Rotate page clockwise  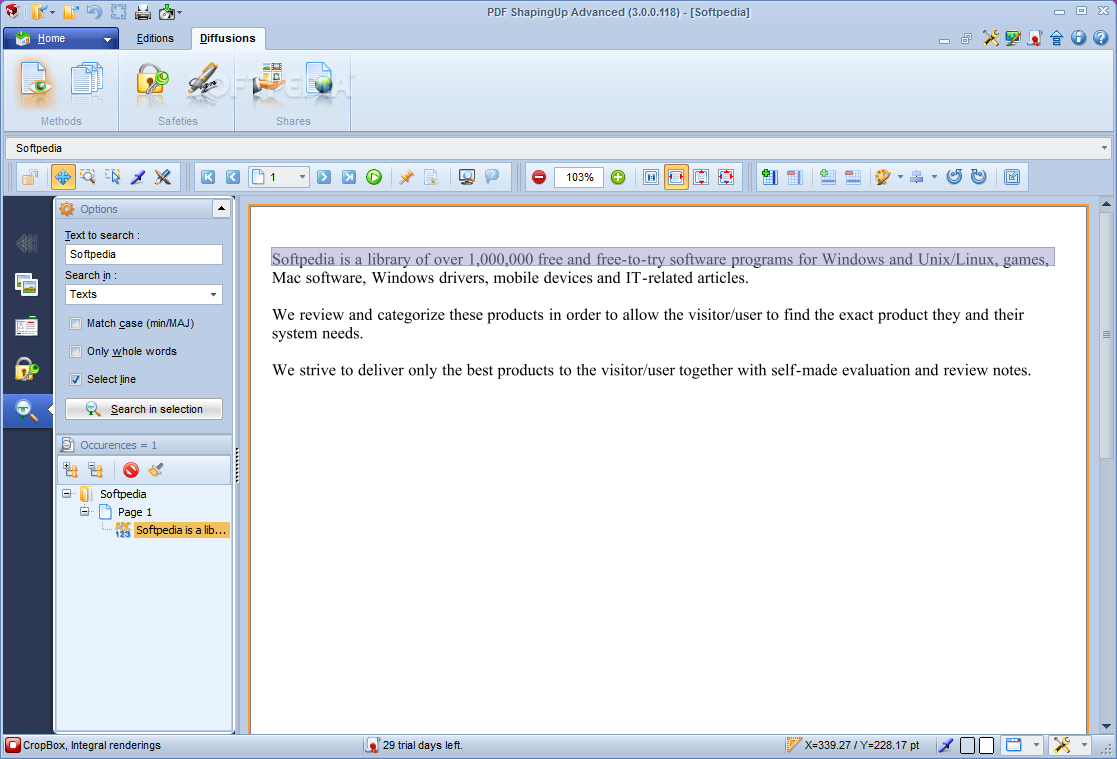[979, 177]
